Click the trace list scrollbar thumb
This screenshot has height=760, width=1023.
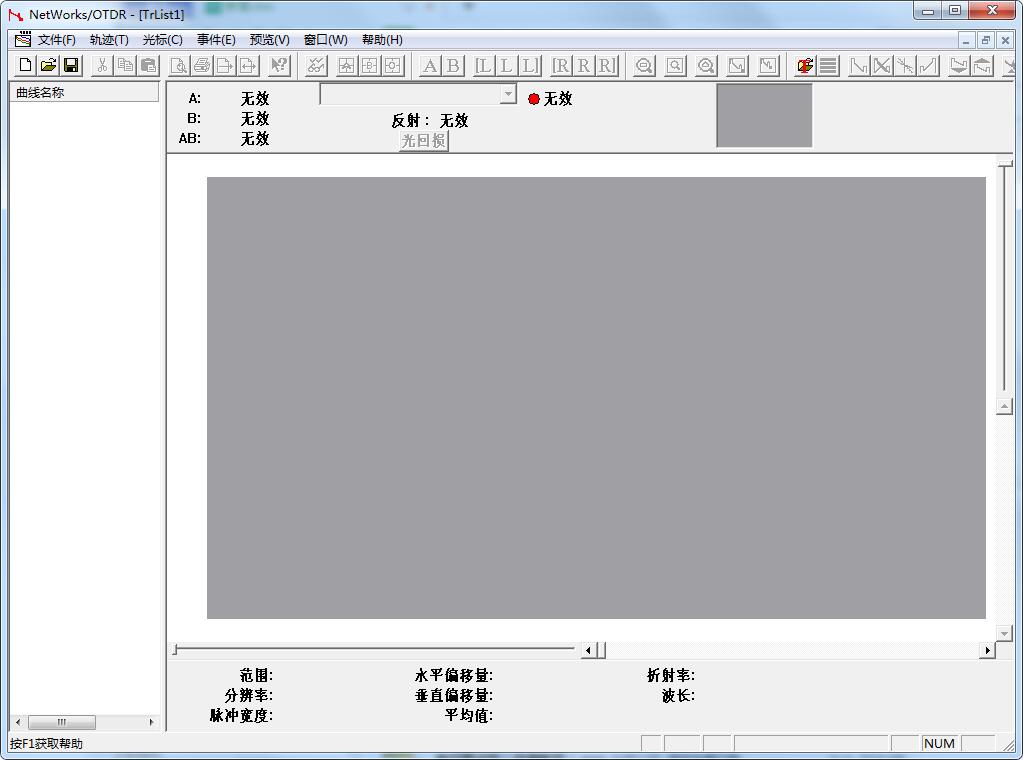62,722
